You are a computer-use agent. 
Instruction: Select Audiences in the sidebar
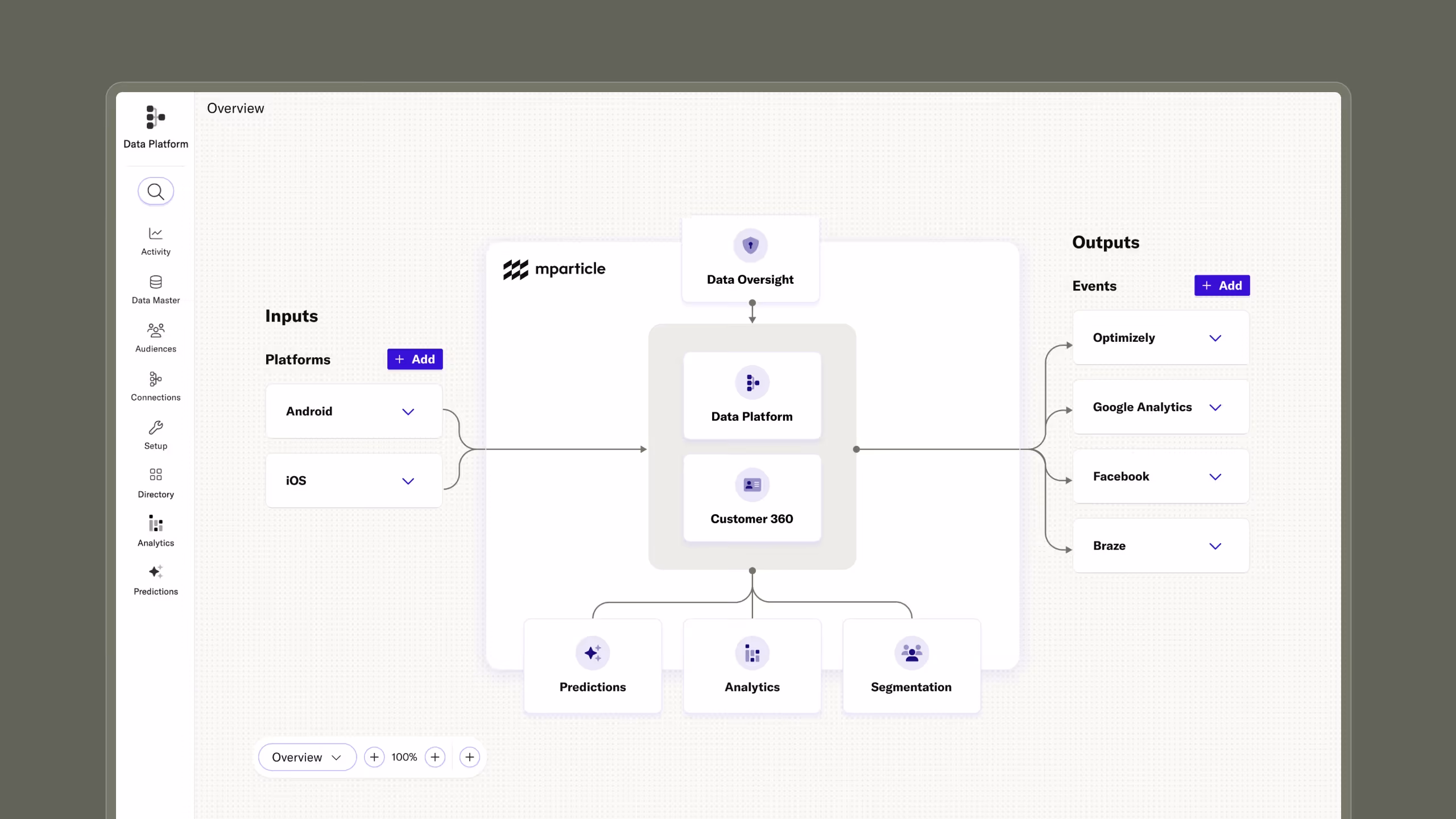tap(156, 337)
